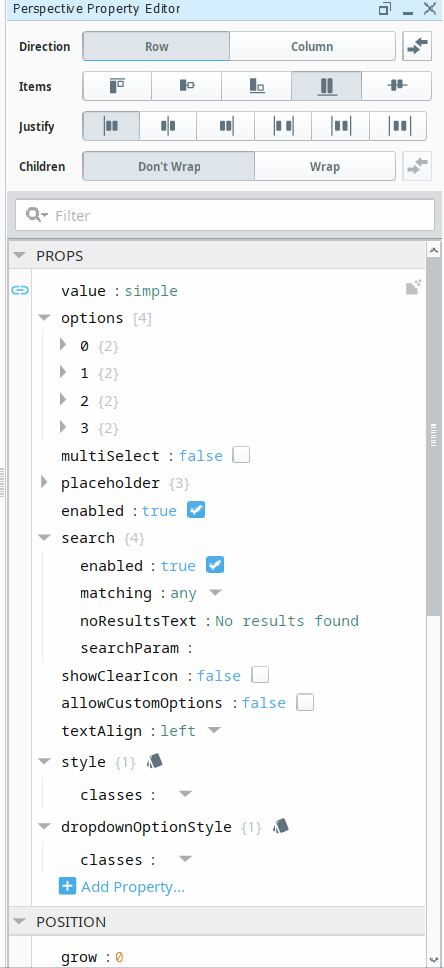
Task: Select the align items to start icon
Action: click(x=117, y=86)
